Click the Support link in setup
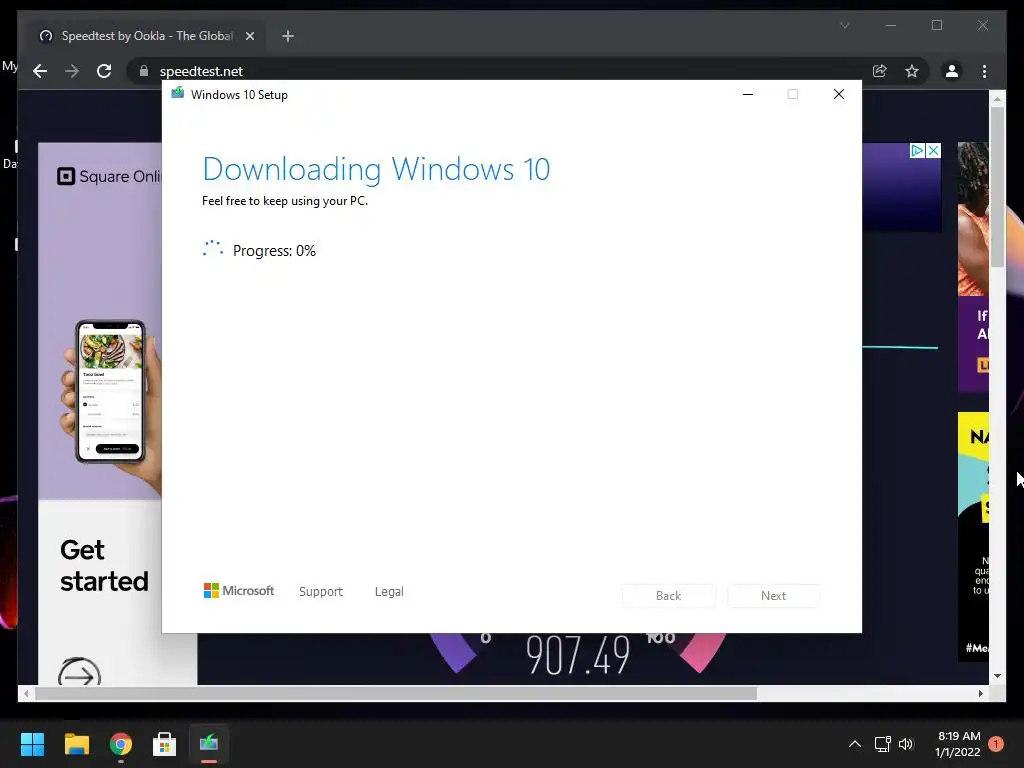This screenshot has width=1024, height=768. pyautogui.click(x=321, y=592)
